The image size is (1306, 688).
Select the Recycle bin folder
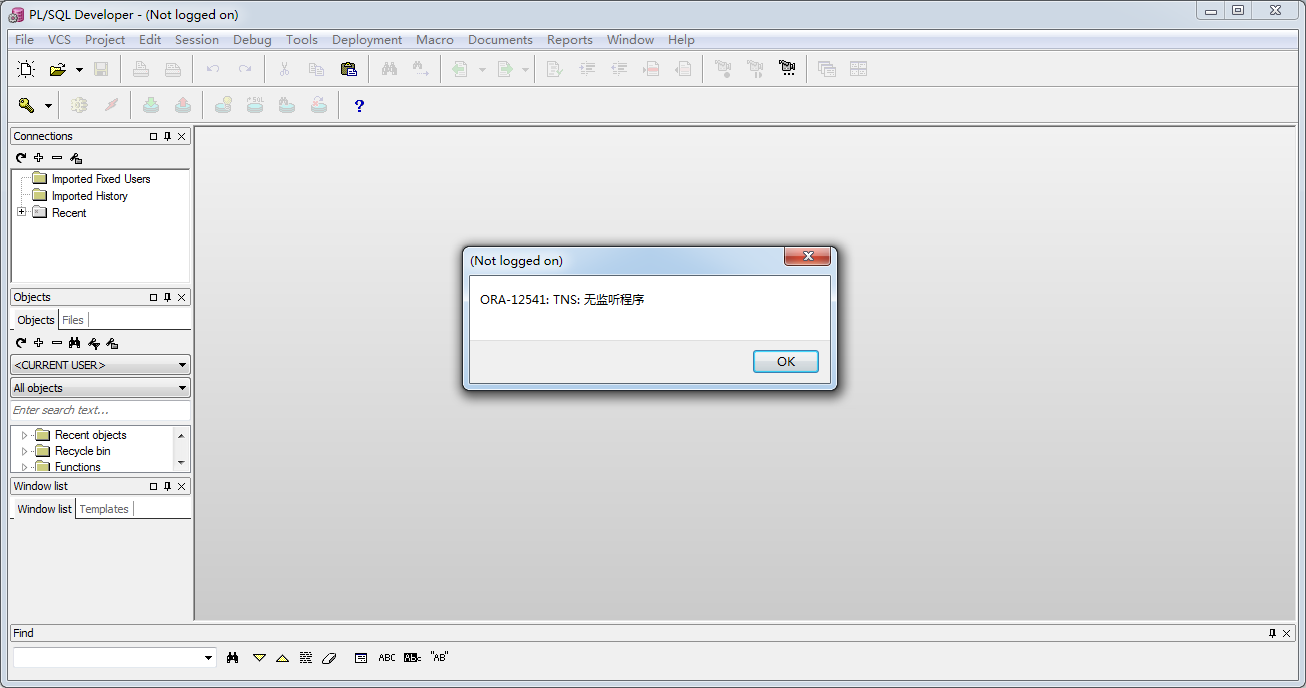tap(83, 451)
